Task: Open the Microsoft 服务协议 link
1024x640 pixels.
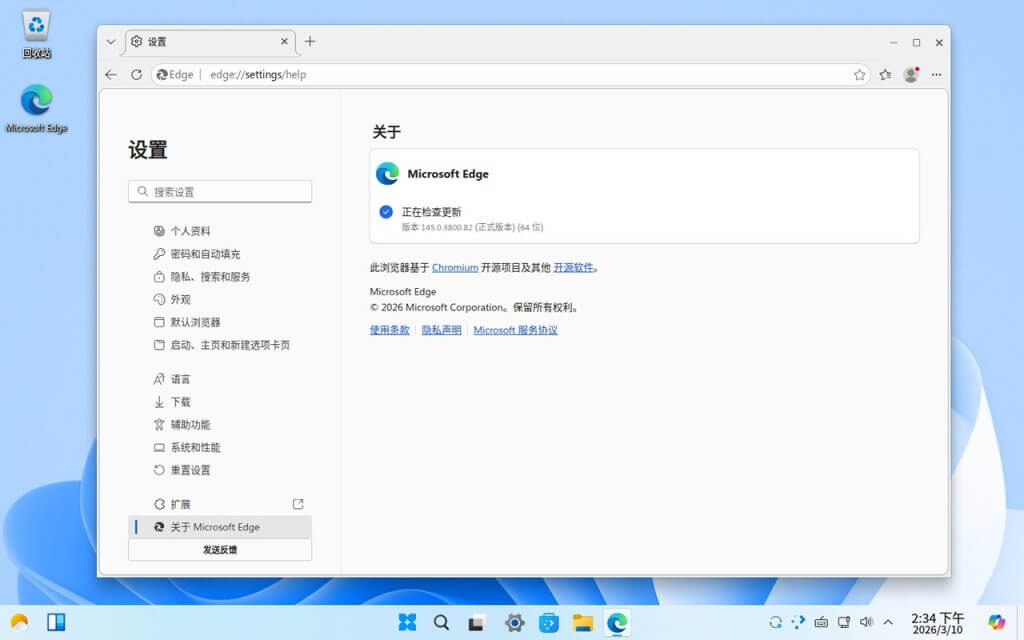Action: coord(515,330)
